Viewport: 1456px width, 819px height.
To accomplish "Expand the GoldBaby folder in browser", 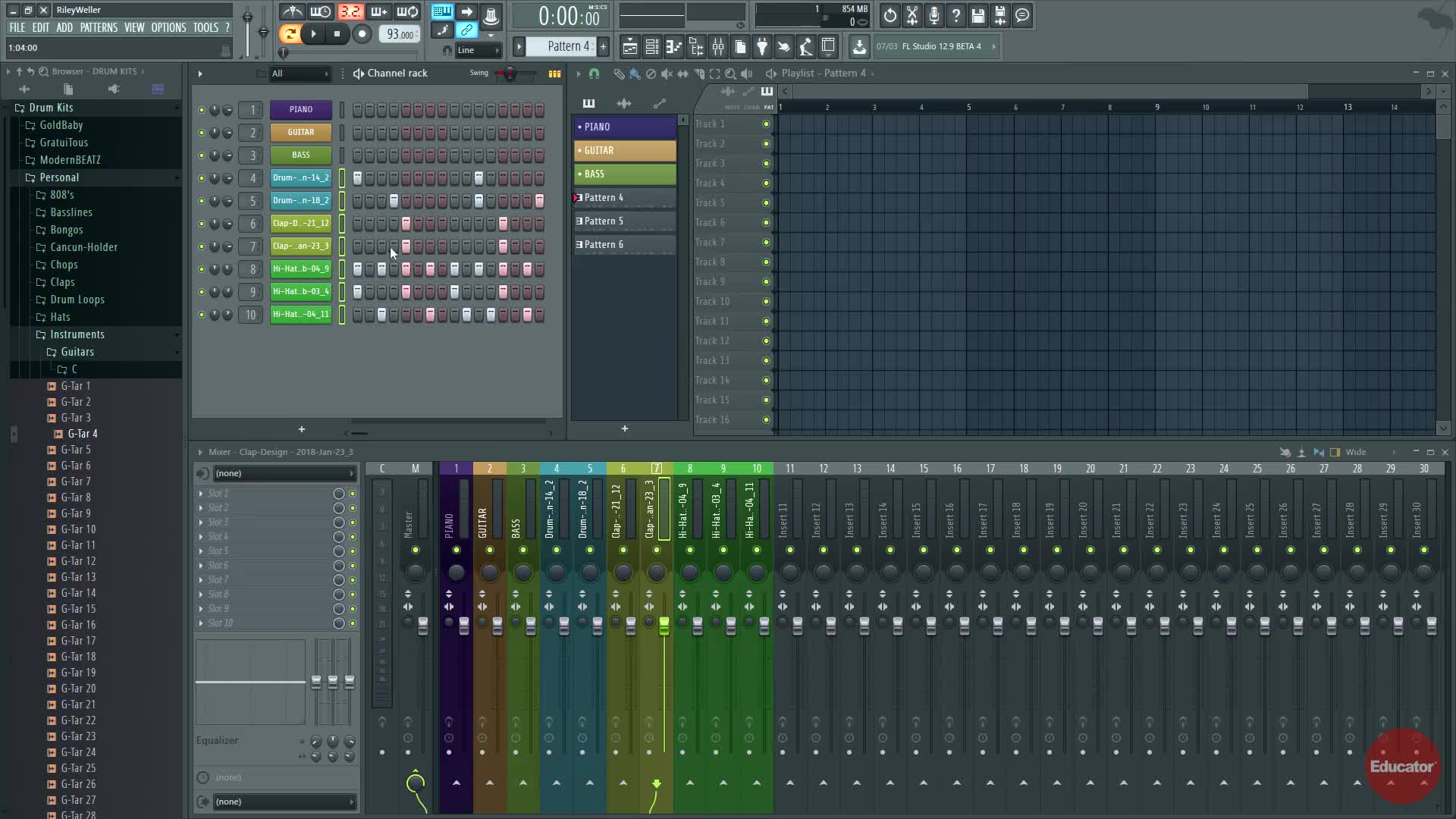I will pyautogui.click(x=61, y=125).
